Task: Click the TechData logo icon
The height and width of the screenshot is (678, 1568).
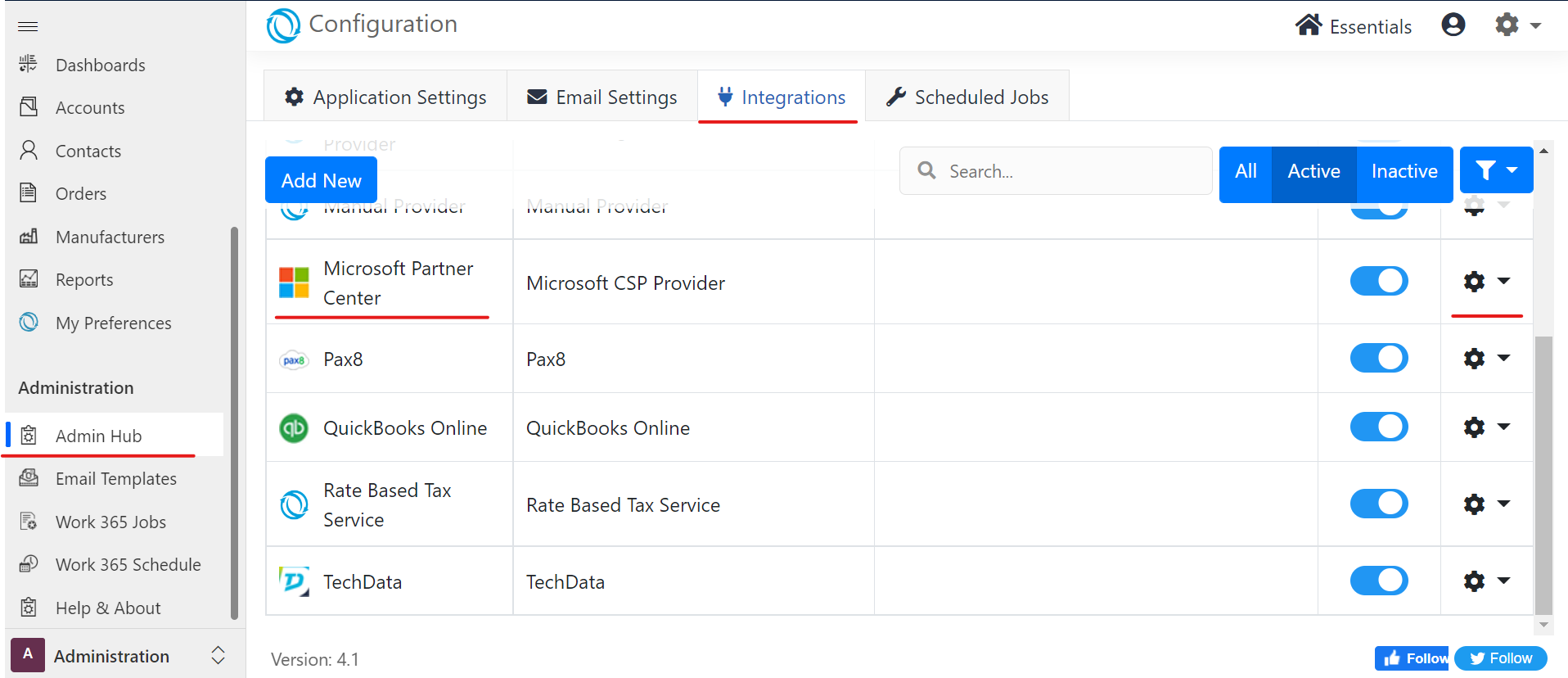Action: pyautogui.click(x=294, y=581)
